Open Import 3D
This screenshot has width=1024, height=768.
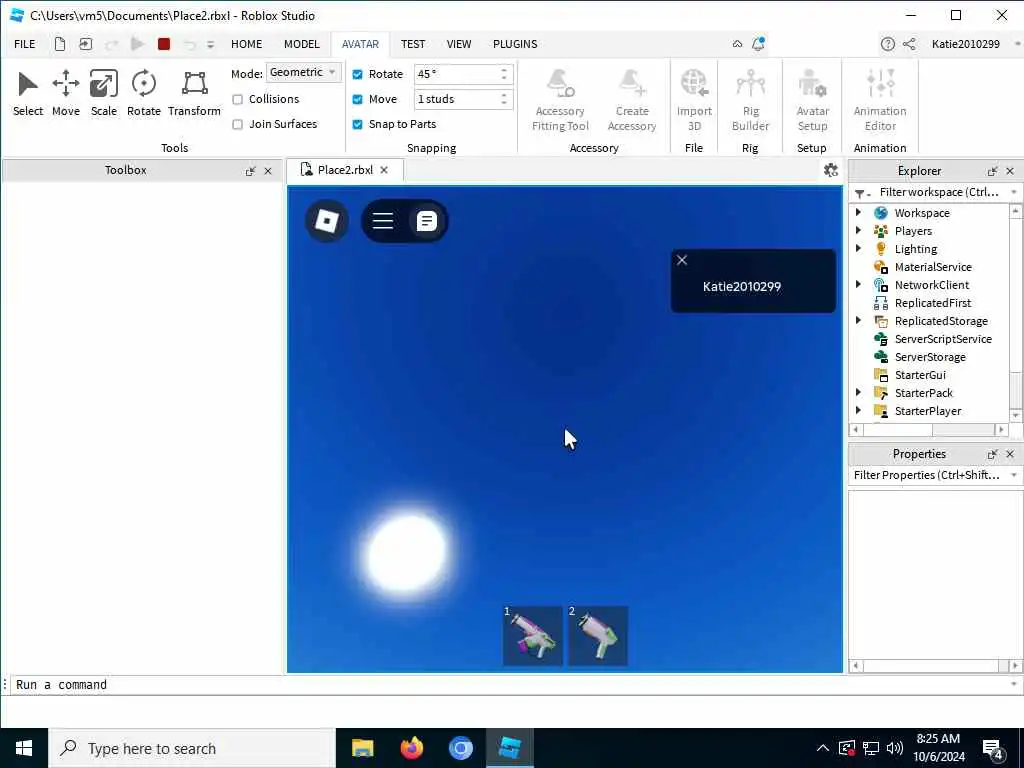coord(694,101)
